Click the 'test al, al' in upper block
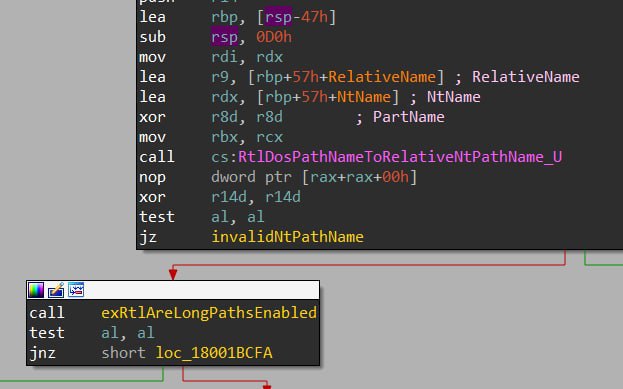The image size is (623, 389). (x=201, y=217)
